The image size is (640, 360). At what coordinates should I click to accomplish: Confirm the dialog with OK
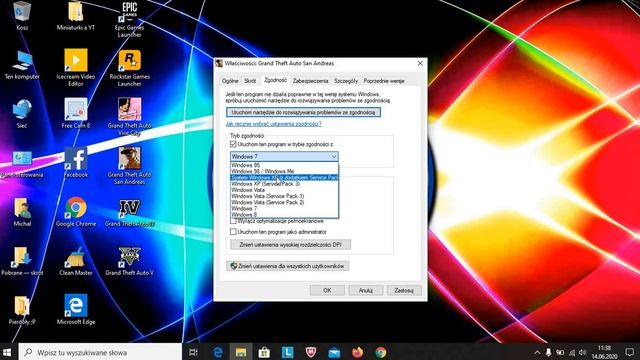[327, 290]
